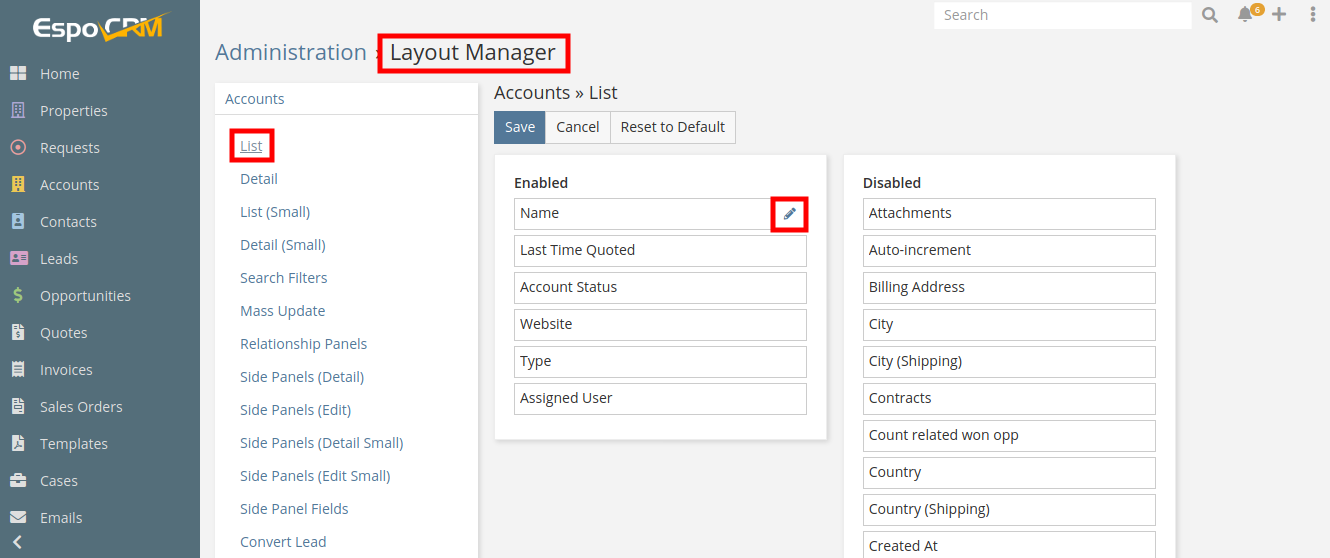Screen dimensions: 1330x558
Task: Focus the global Search field
Action: (1060, 15)
